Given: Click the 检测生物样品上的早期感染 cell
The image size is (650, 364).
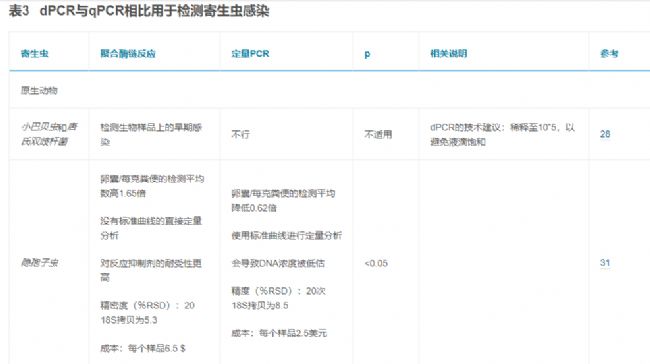Looking at the screenshot, I should (x=151, y=134).
